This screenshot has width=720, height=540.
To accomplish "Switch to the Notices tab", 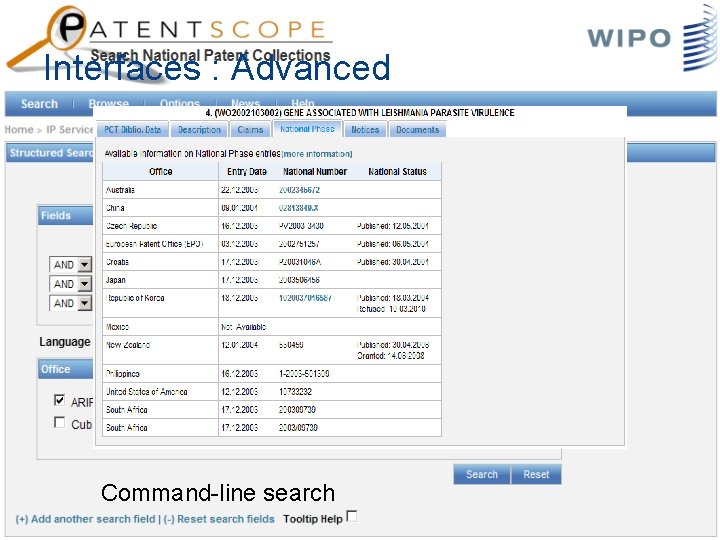I will click(x=365, y=130).
